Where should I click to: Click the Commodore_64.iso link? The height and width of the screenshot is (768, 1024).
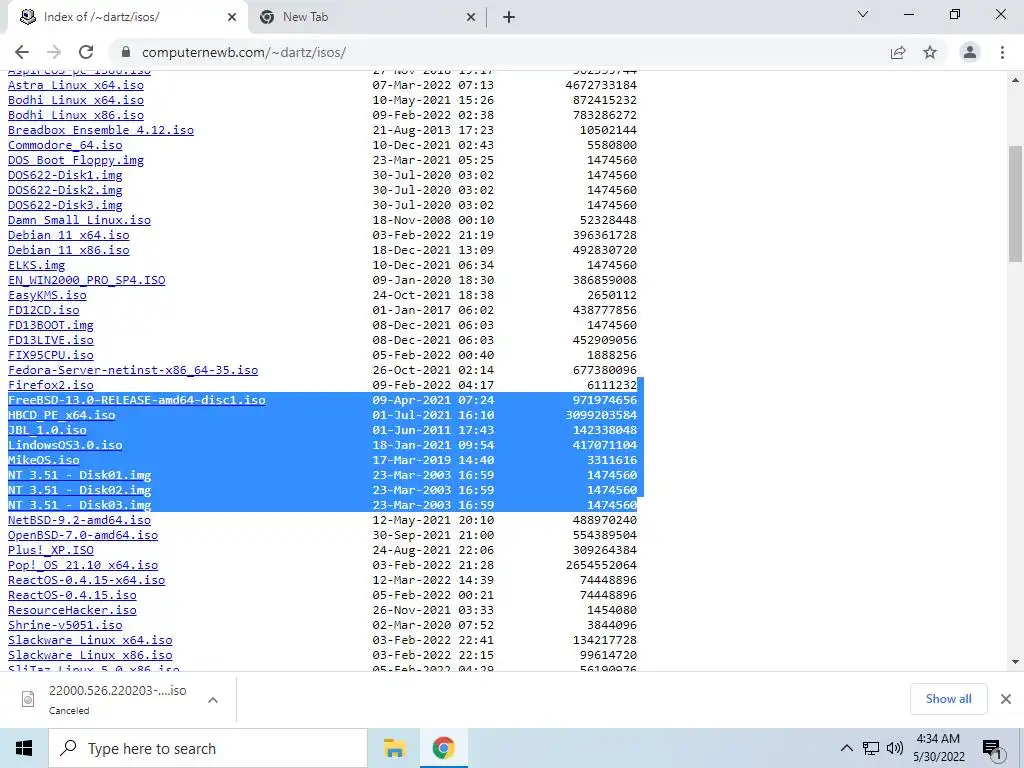point(65,145)
